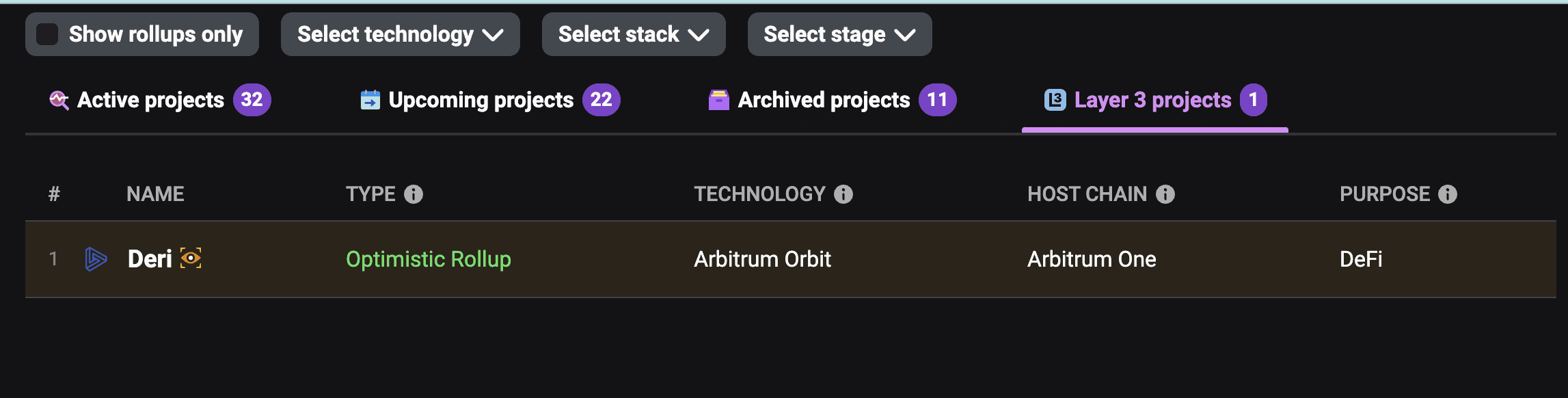1568x398 pixels.
Task: Click the NAME column header
Action: click(x=155, y=194)
